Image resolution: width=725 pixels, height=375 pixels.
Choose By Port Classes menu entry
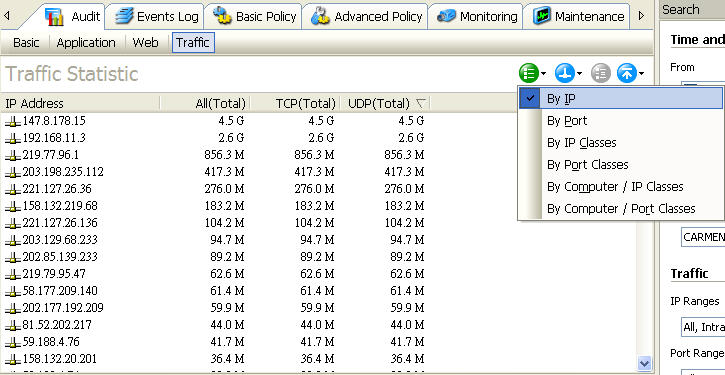(x=621, y=165)
